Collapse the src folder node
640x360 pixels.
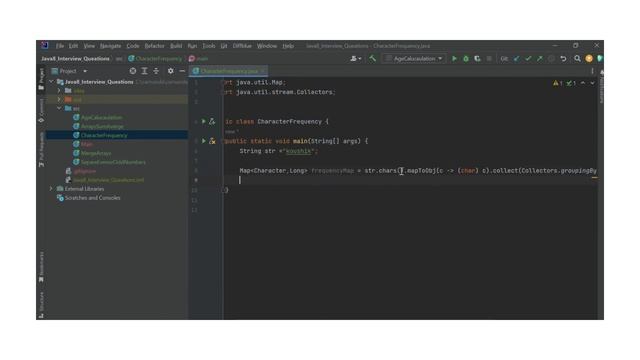59,109
